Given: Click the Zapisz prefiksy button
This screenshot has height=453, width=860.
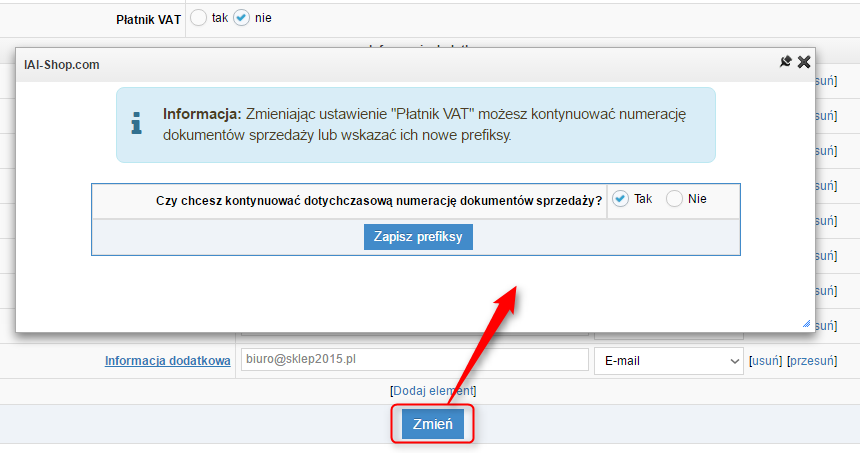Looking at the screenshot, I should click(x=418, y=237).
